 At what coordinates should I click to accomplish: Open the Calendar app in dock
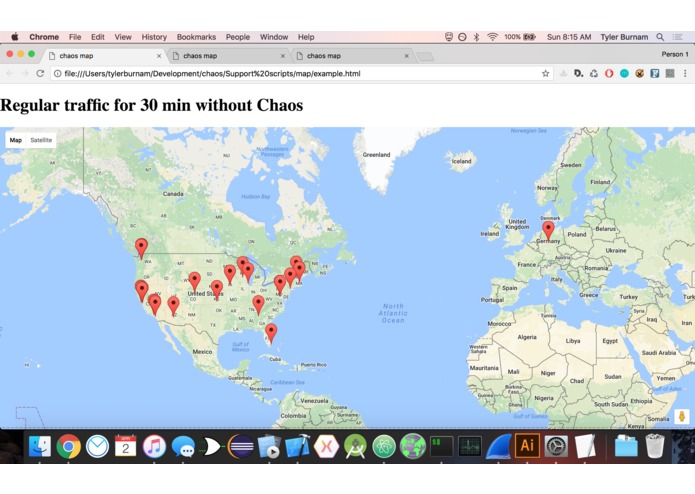126,446
